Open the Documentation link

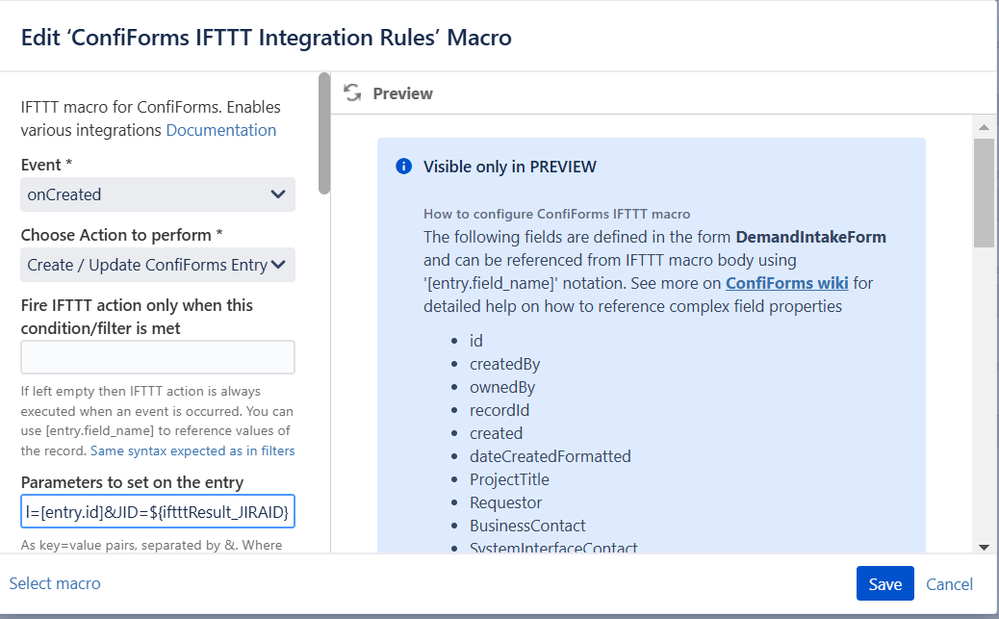click(221, 130)
